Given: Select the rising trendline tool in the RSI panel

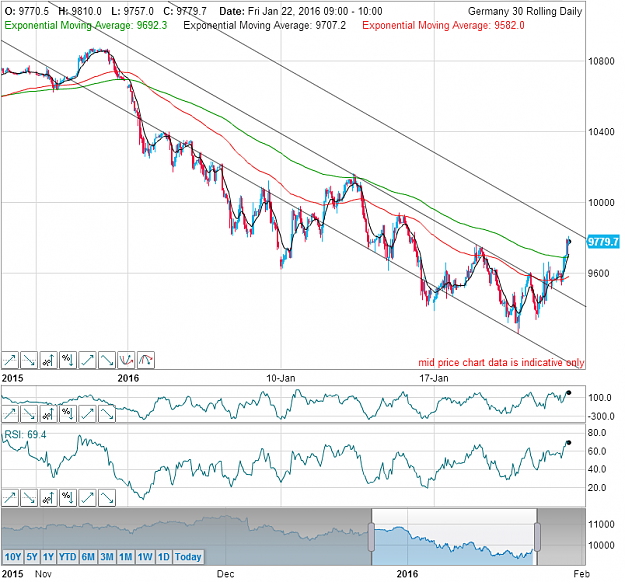Looking at the screenshot, I should [x=87, y=498].
